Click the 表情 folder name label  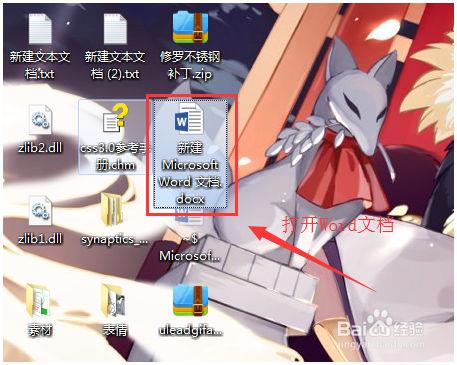[115, 330]
